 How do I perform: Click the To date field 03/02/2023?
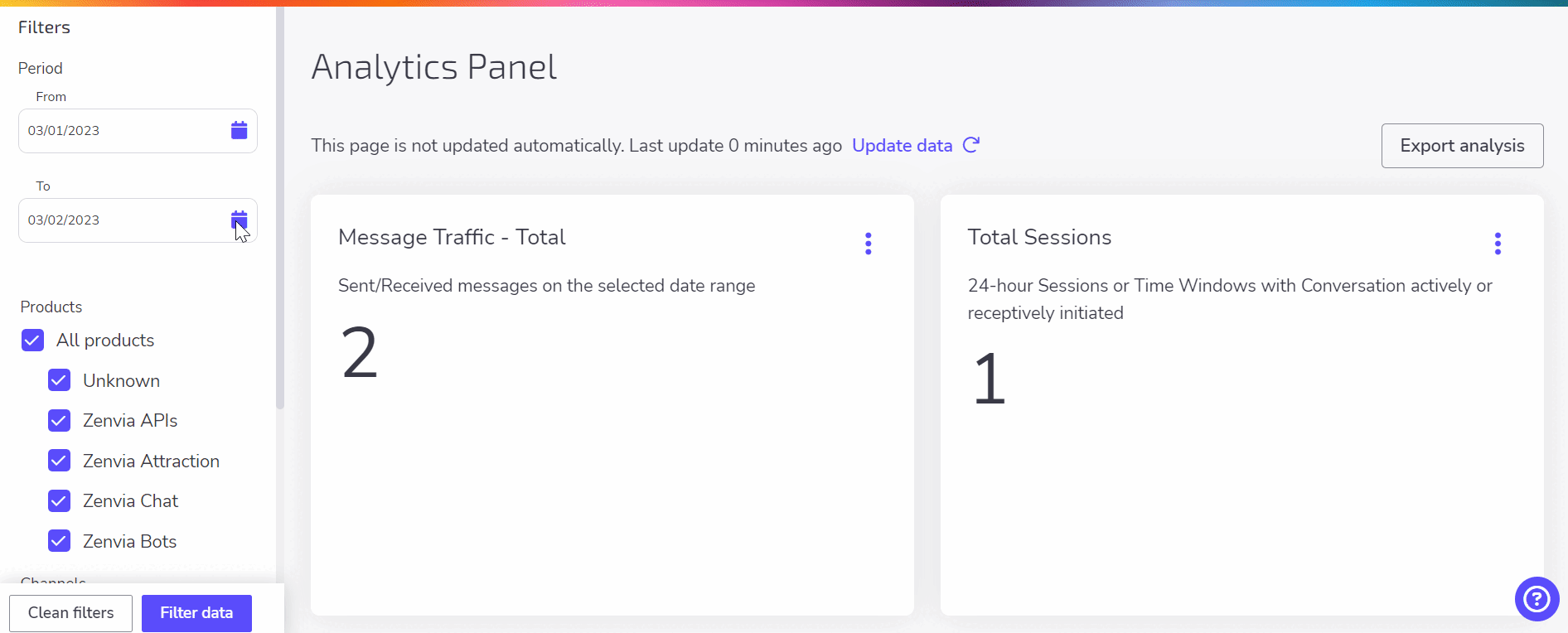[138, 220]
